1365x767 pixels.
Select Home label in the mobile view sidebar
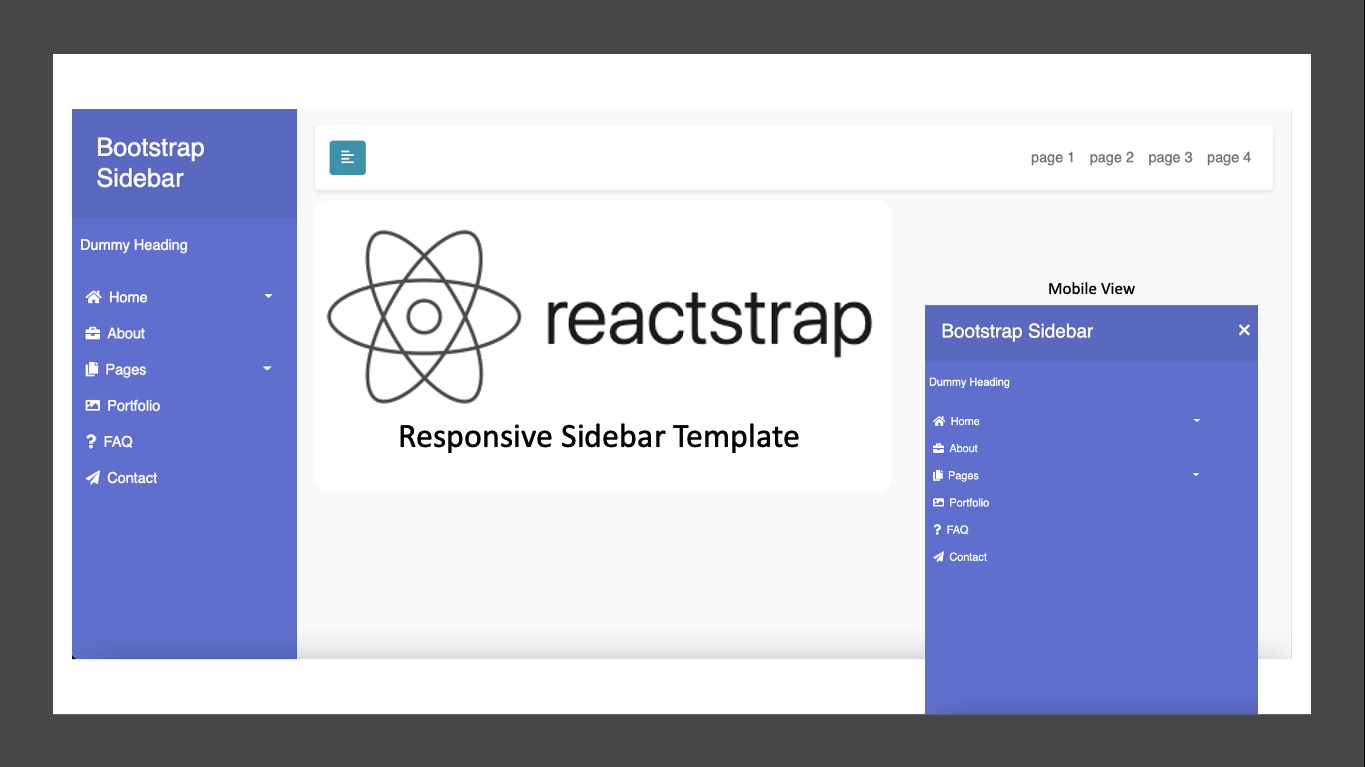click(965, 421)
